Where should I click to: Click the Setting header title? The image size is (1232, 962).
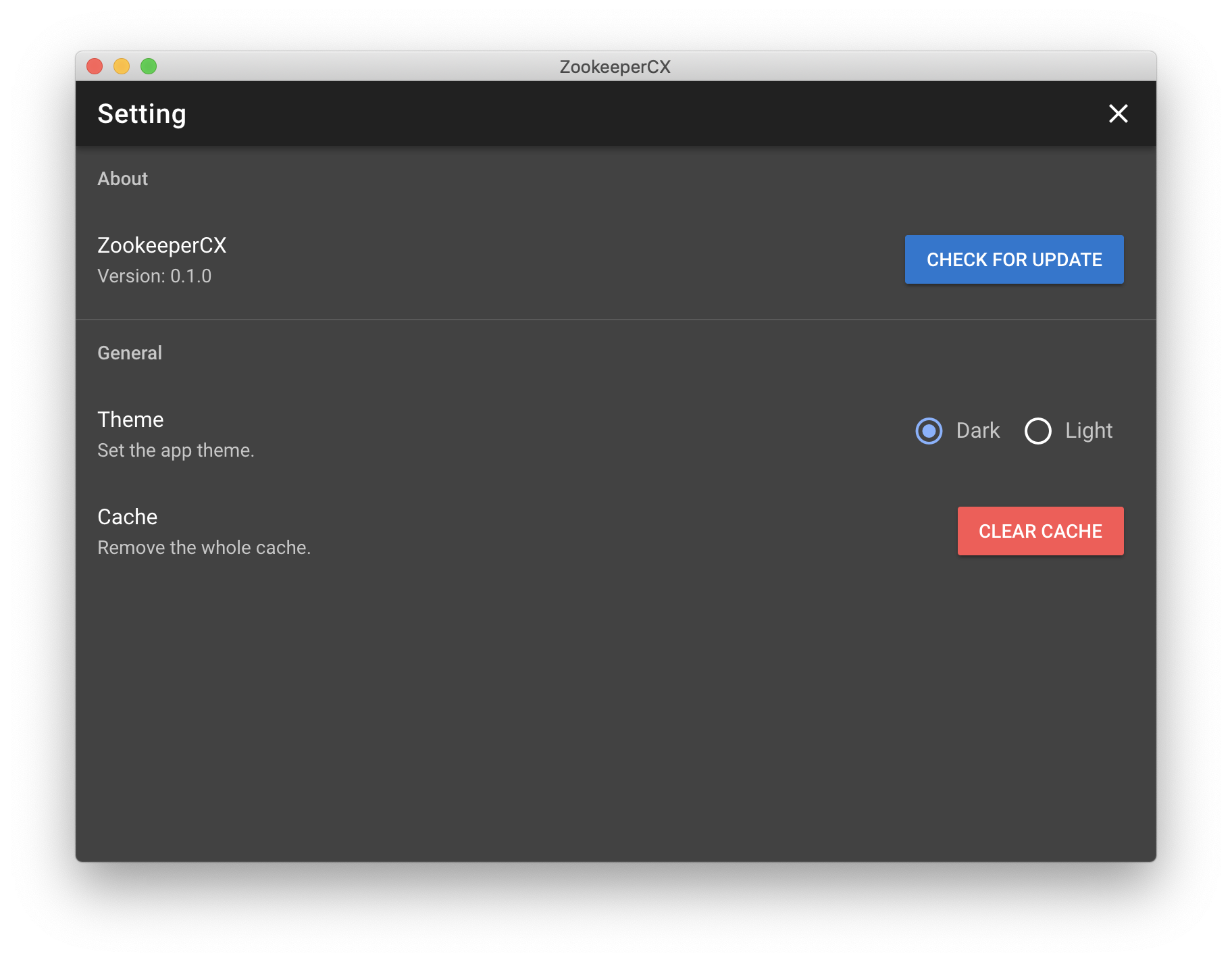pos(142,113)
